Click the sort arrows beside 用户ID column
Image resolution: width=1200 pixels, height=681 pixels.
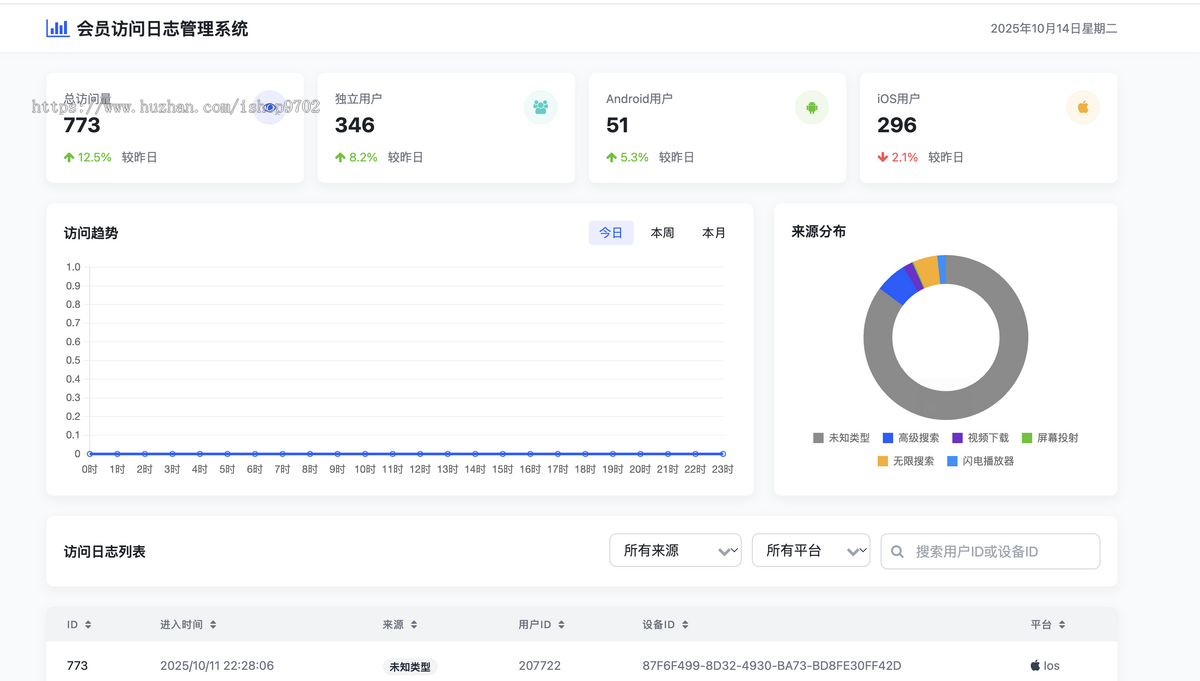[561, 625]
